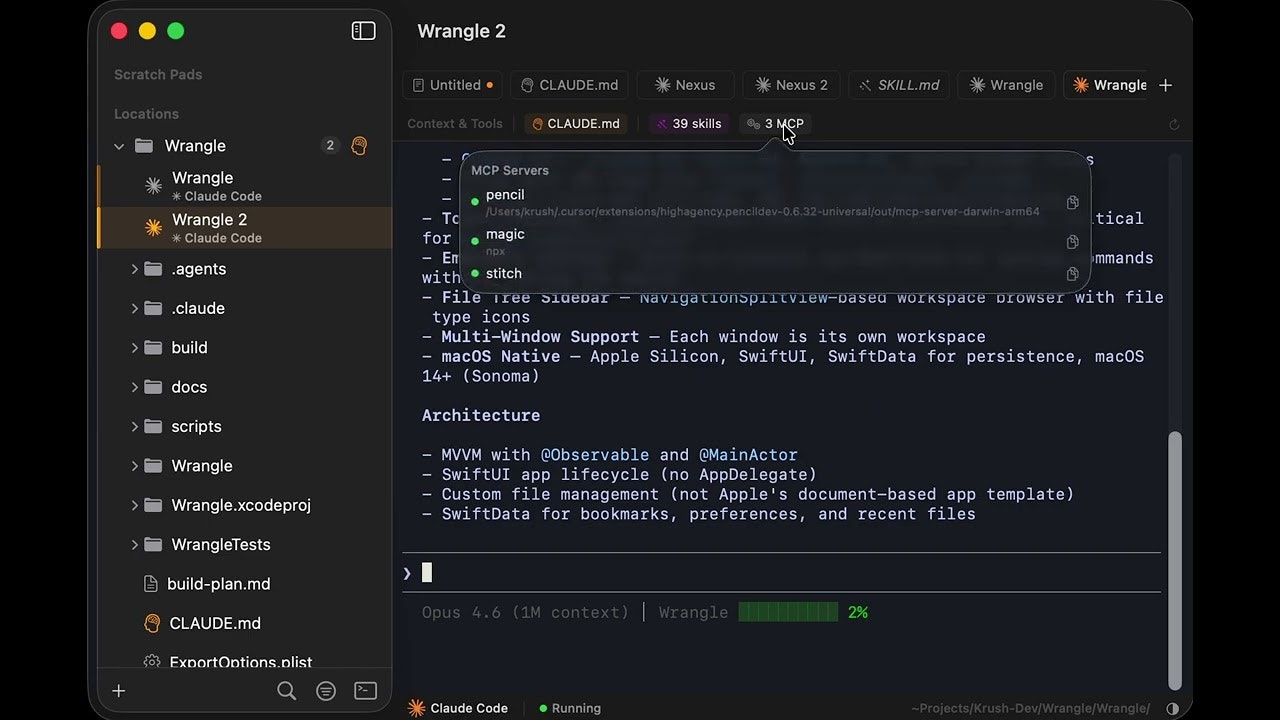
Task: Click the pencil MCP server row
Action: click(775, 203)
